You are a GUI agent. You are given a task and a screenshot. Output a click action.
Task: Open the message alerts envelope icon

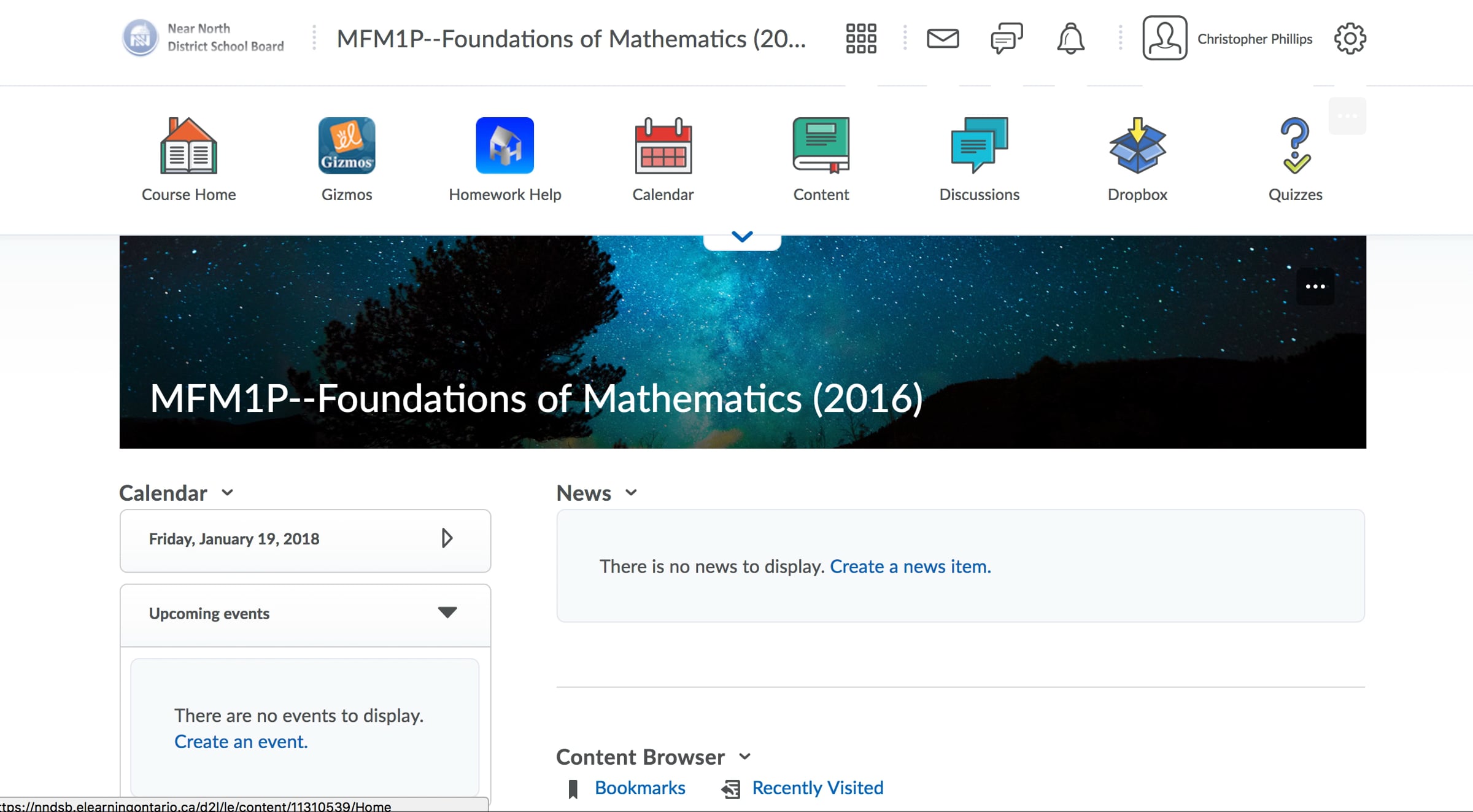point(943,39)
